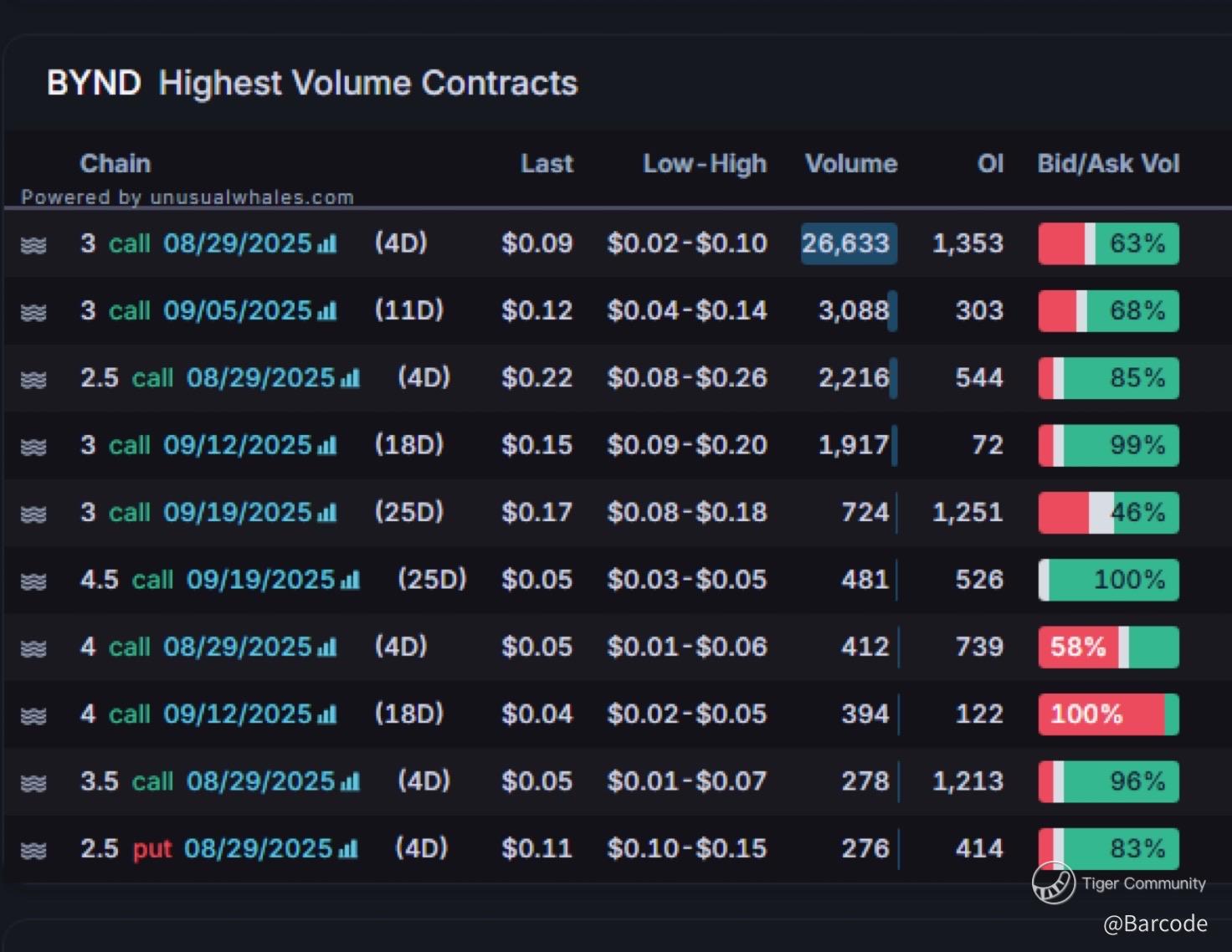This screenshot has height=952, width=1232.
Task: Open bar chart icon on 4 call 09/12/2025 row
Action: click(327, 714)
